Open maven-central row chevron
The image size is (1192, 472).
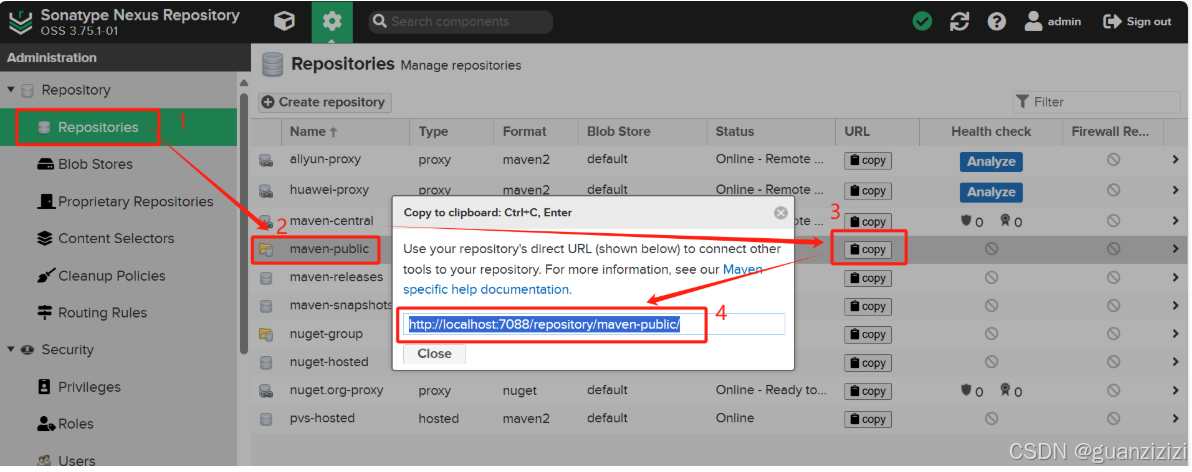[x=1175, y=220]
